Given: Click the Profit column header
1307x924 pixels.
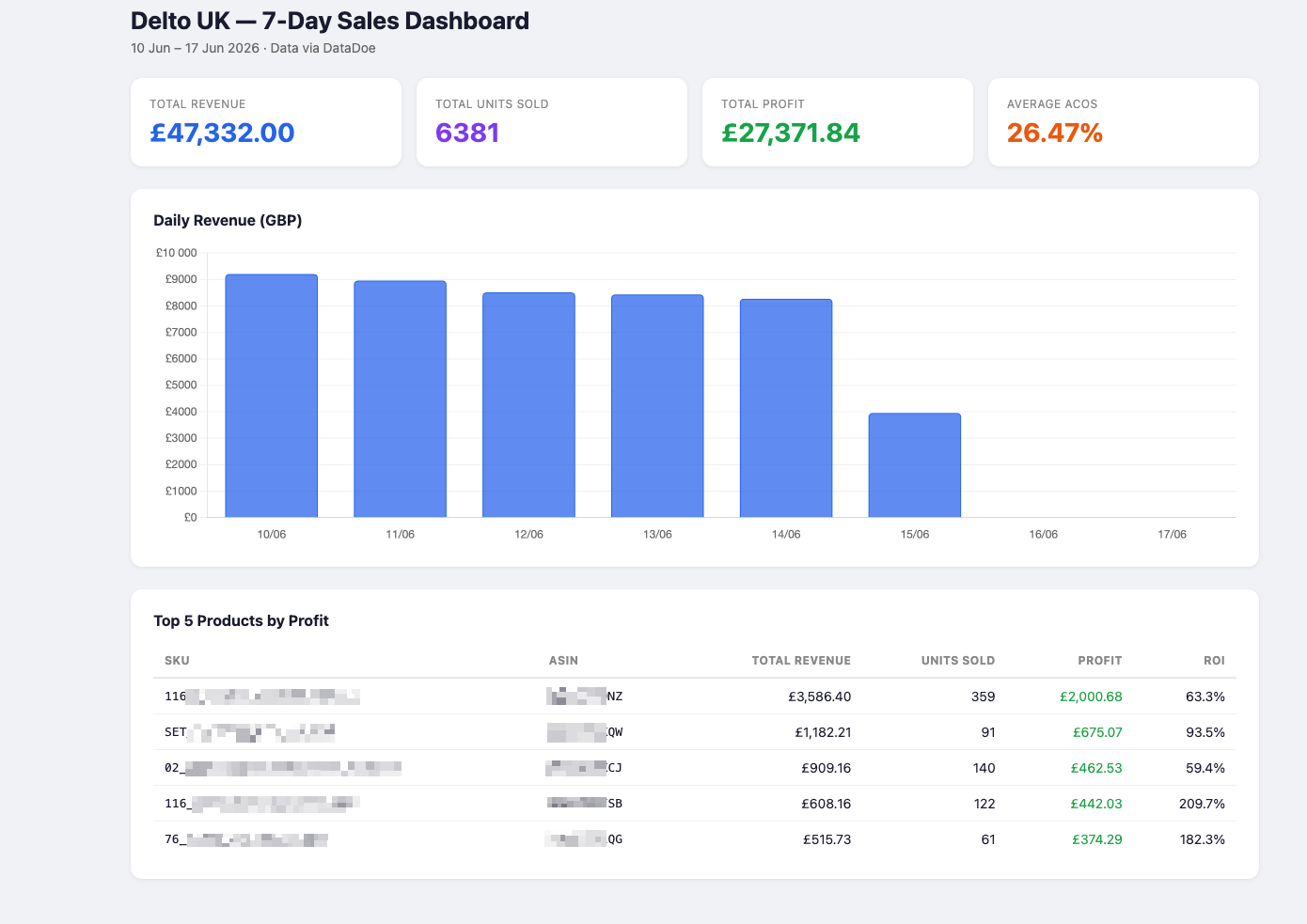Looking at the screenshot, I should point(1100,661).
